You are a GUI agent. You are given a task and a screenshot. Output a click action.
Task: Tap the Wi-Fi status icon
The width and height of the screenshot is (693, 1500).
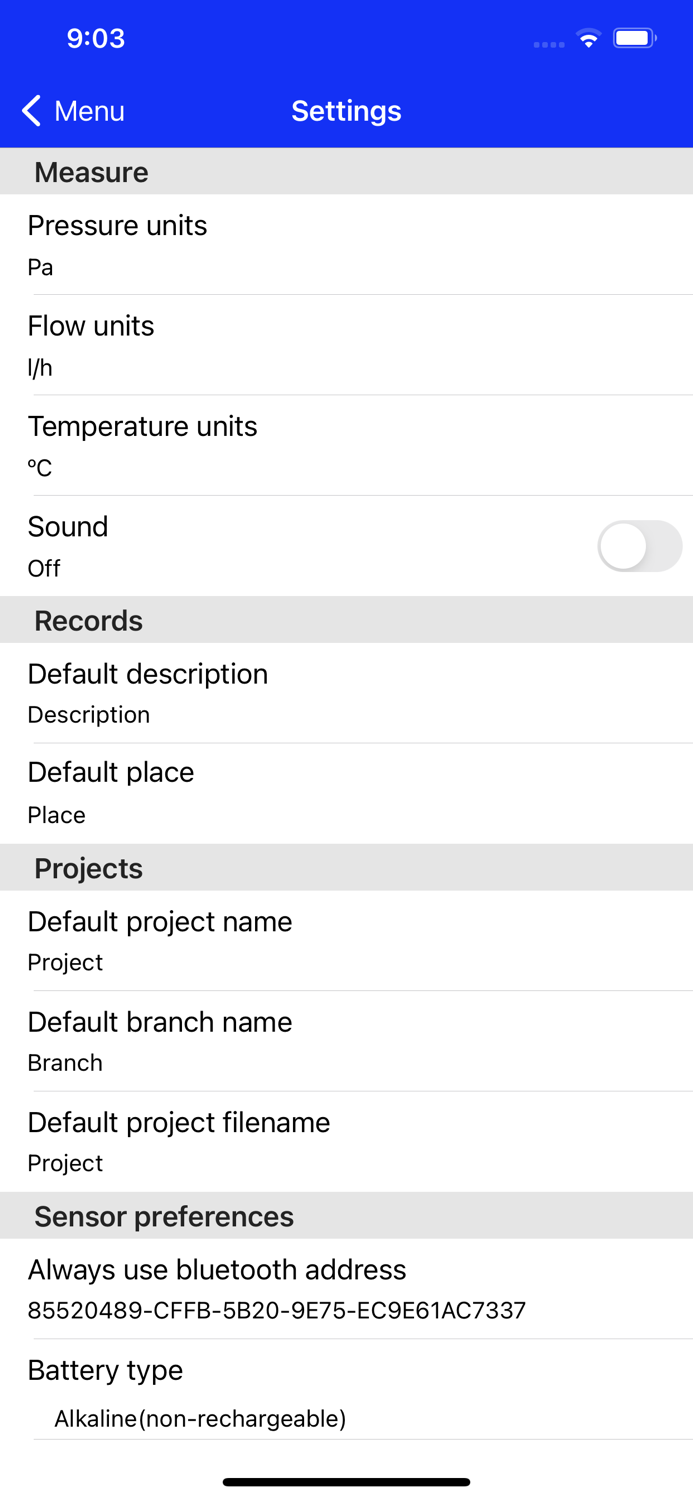(588, 39)
